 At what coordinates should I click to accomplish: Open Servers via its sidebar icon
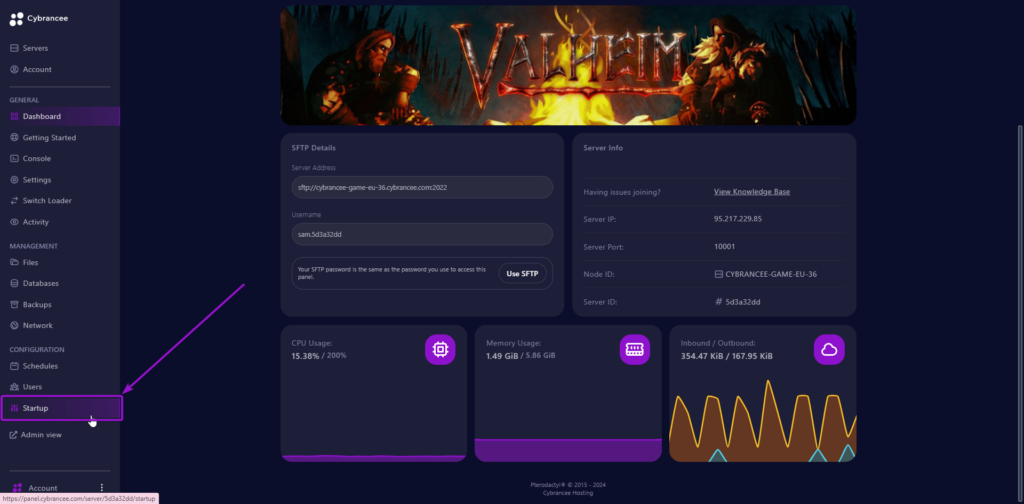tap(14, 48)
